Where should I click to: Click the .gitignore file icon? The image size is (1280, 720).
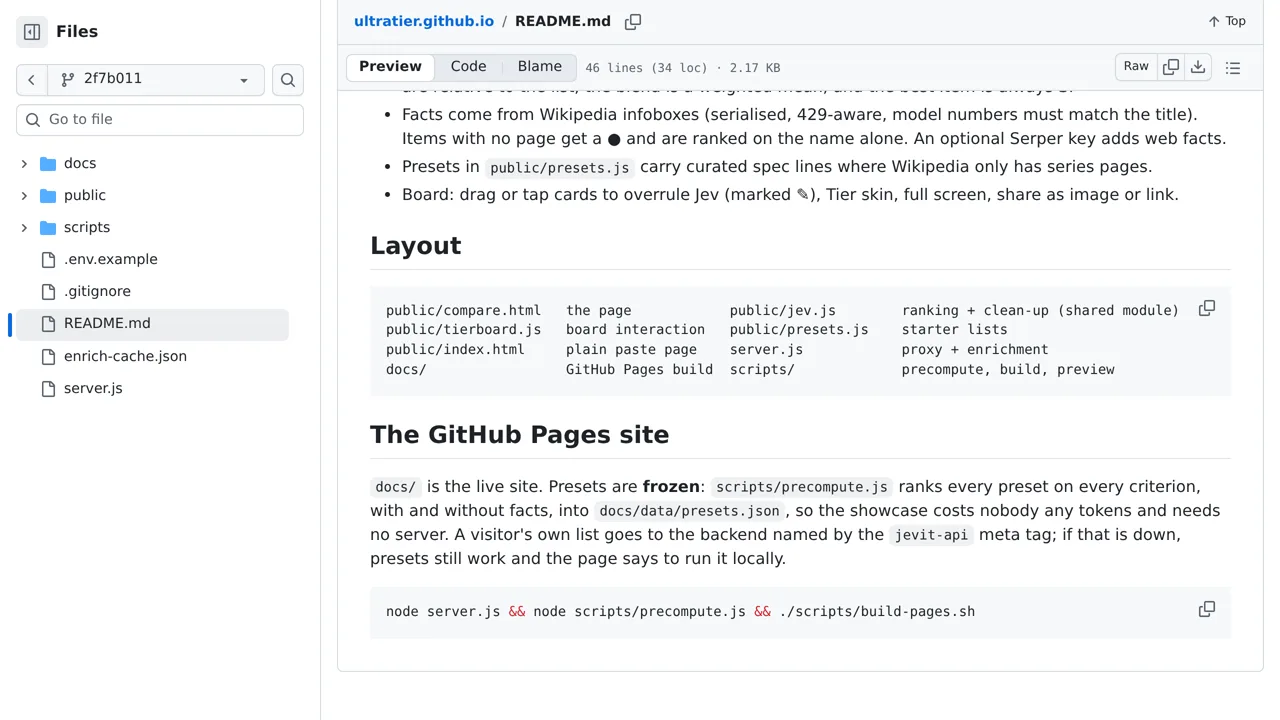(x=48, y=292)
